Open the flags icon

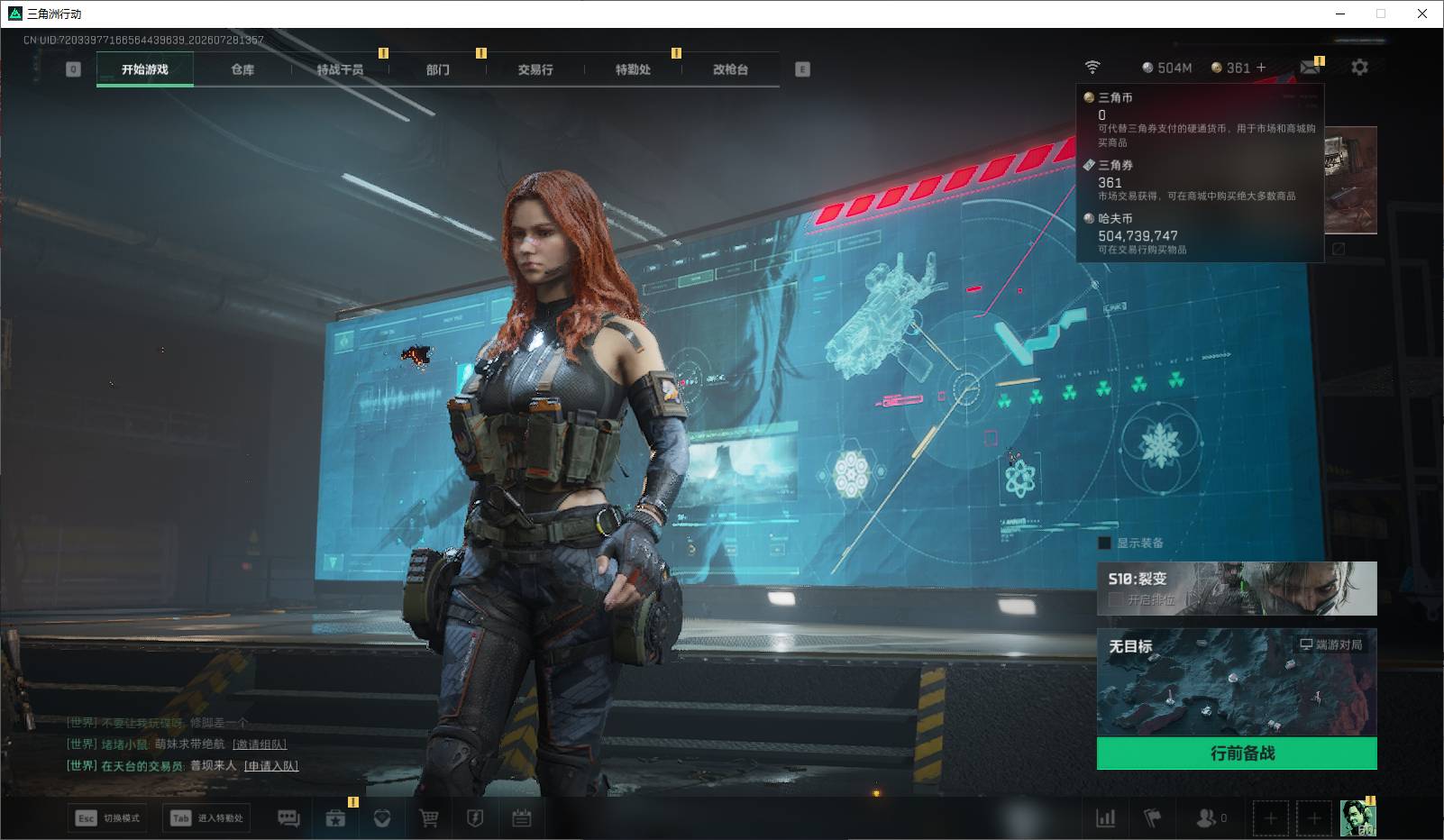pyautogui.click(x=1152, y=818)
